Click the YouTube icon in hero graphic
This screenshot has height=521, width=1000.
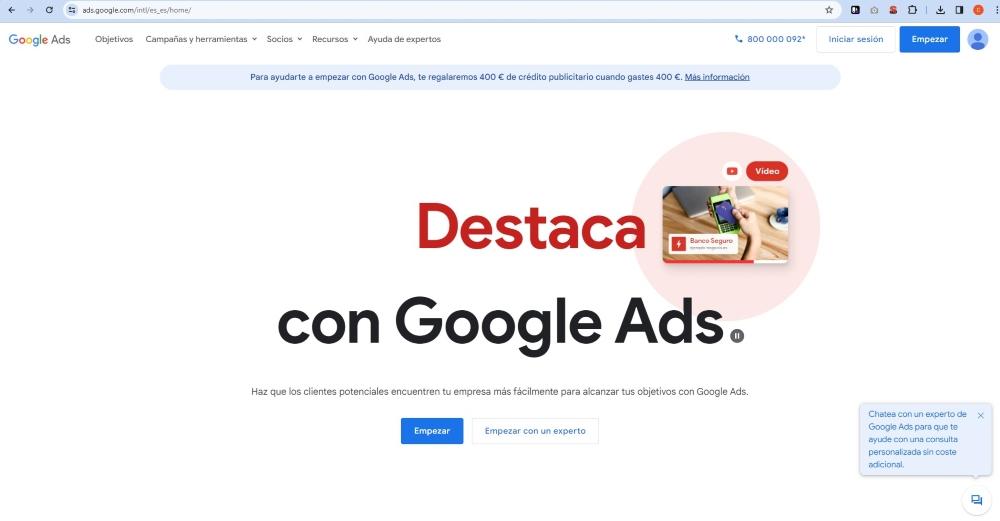(x=732, y=171)
